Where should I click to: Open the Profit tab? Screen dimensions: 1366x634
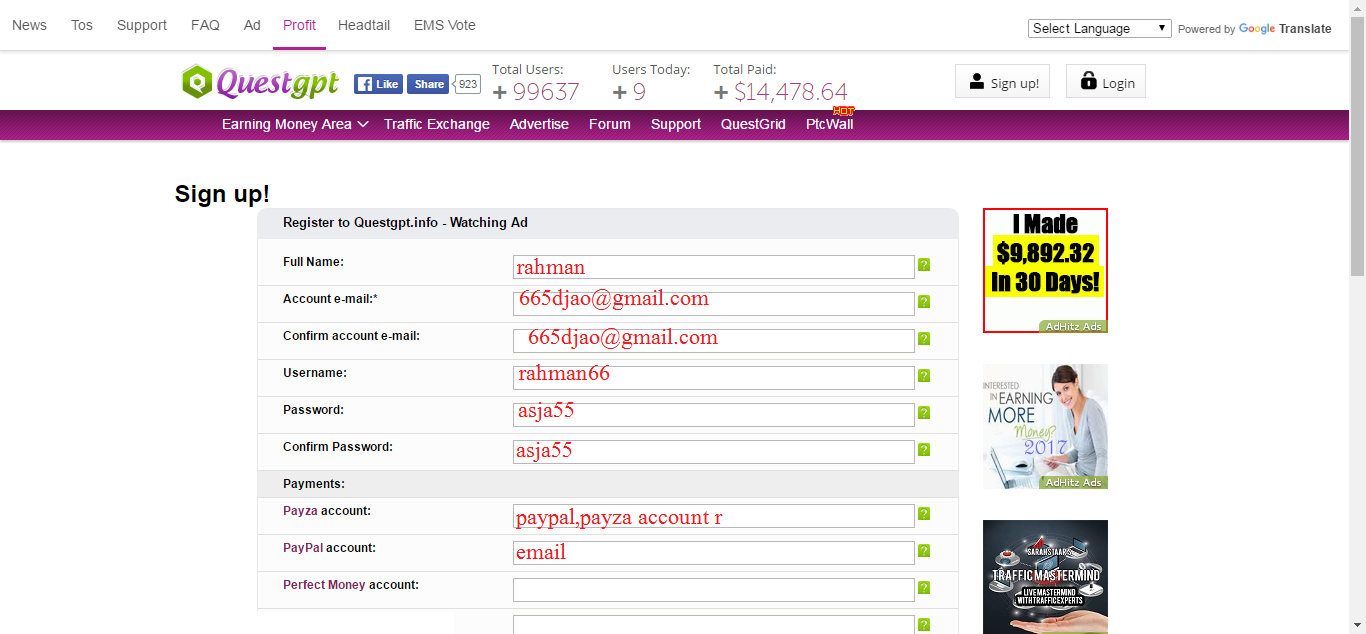[299, 25]
